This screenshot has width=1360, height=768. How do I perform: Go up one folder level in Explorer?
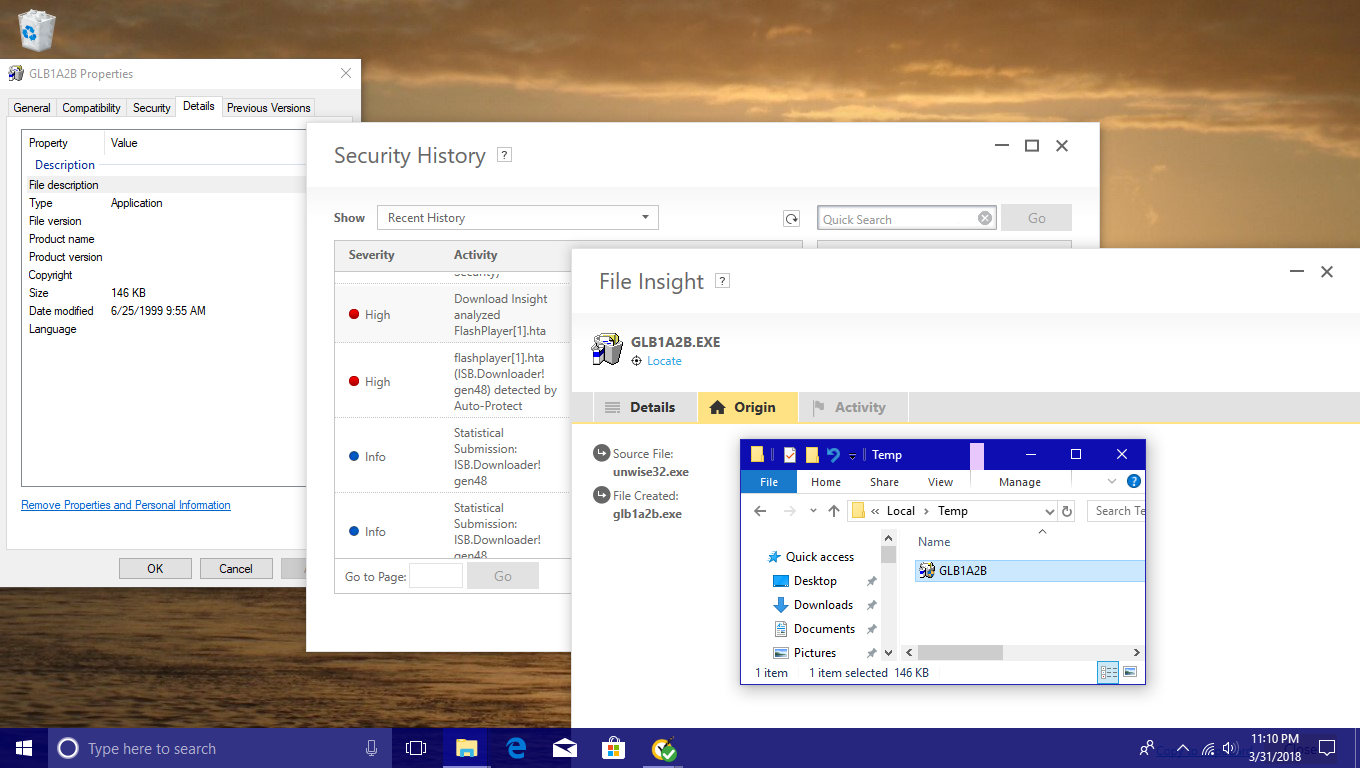tap(834, 511)
